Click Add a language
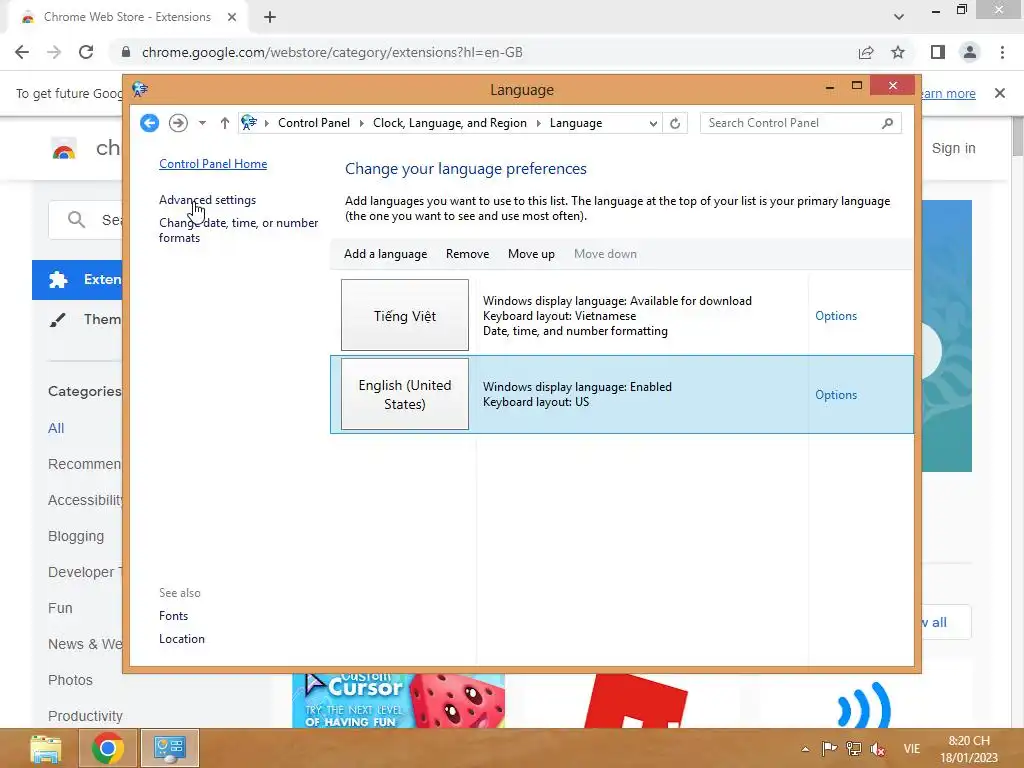 pyautogui.click(x=385, y=254)
